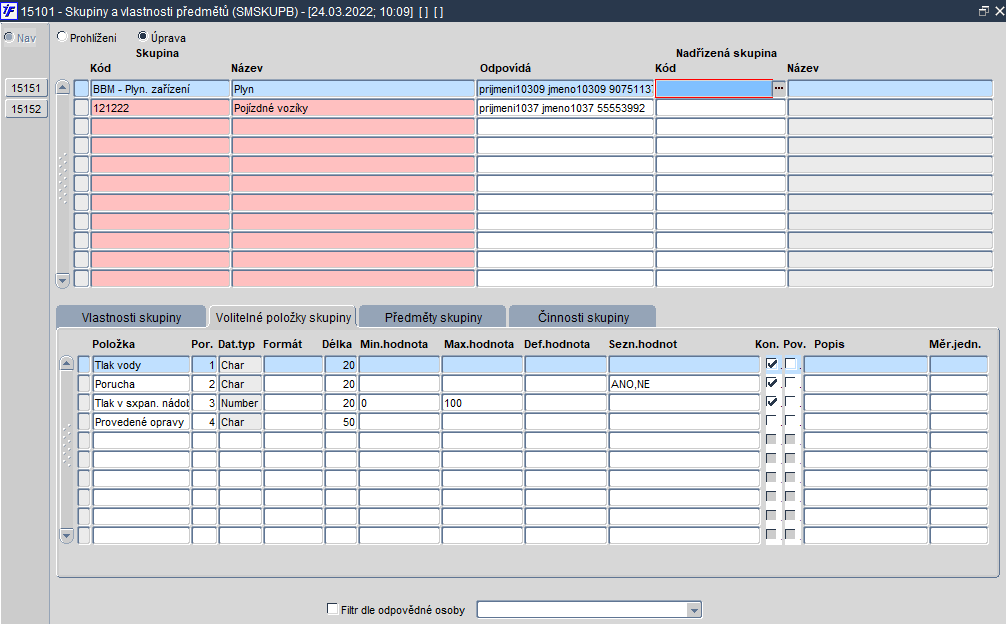Click the Popis field in the Tlak vody row
This screenshot has width=1006, height=624.
click(x=865, y=365)
